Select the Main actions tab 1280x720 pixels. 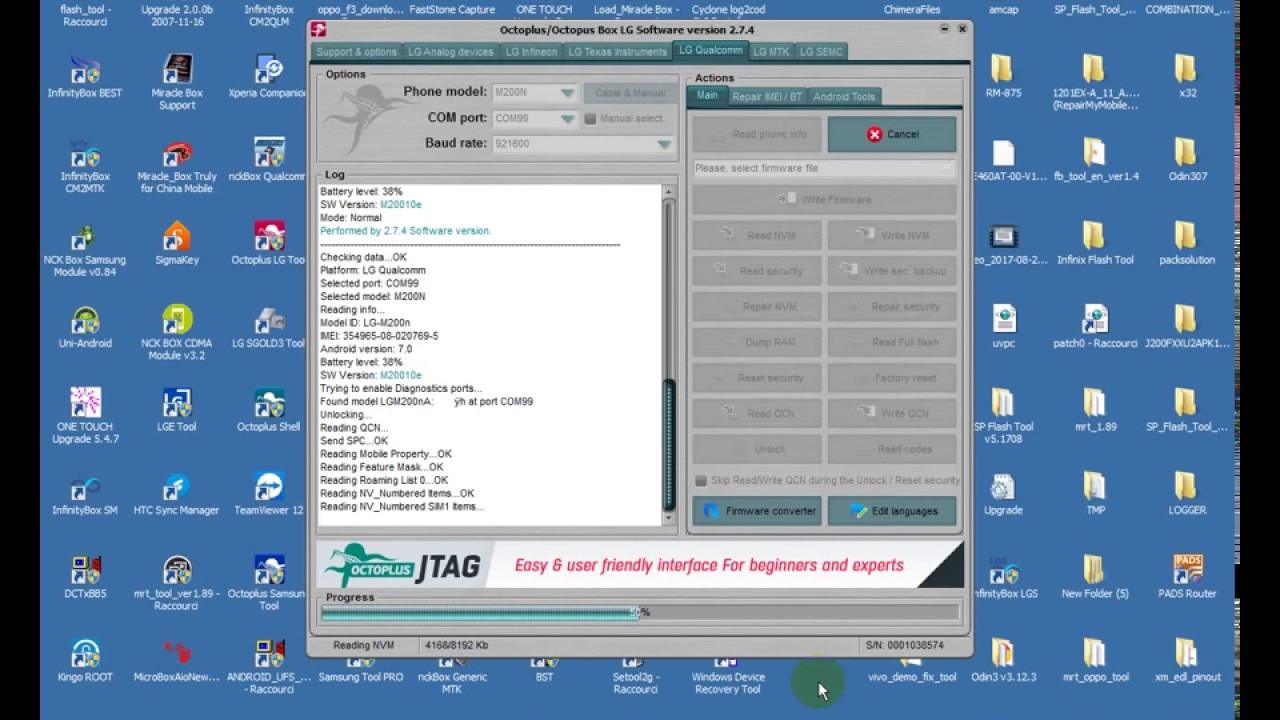point(707,96)
